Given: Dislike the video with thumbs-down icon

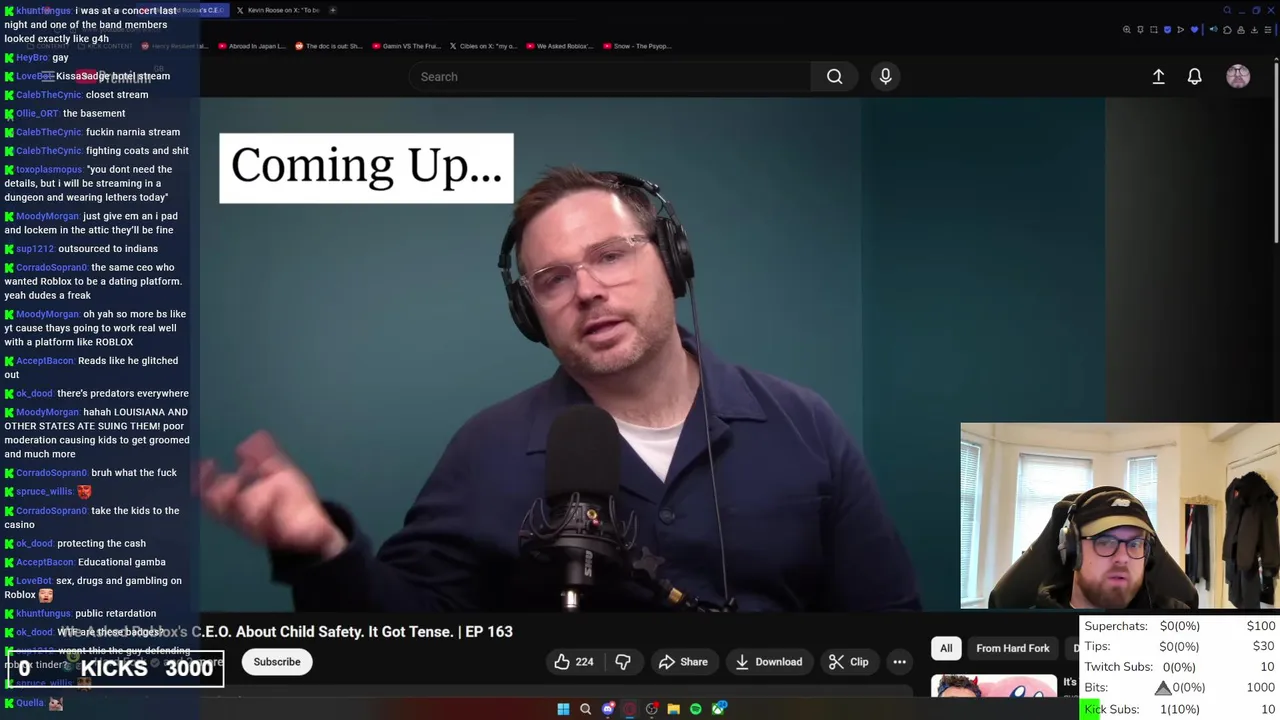Looking at the screenshot, I should coord(622,662).
